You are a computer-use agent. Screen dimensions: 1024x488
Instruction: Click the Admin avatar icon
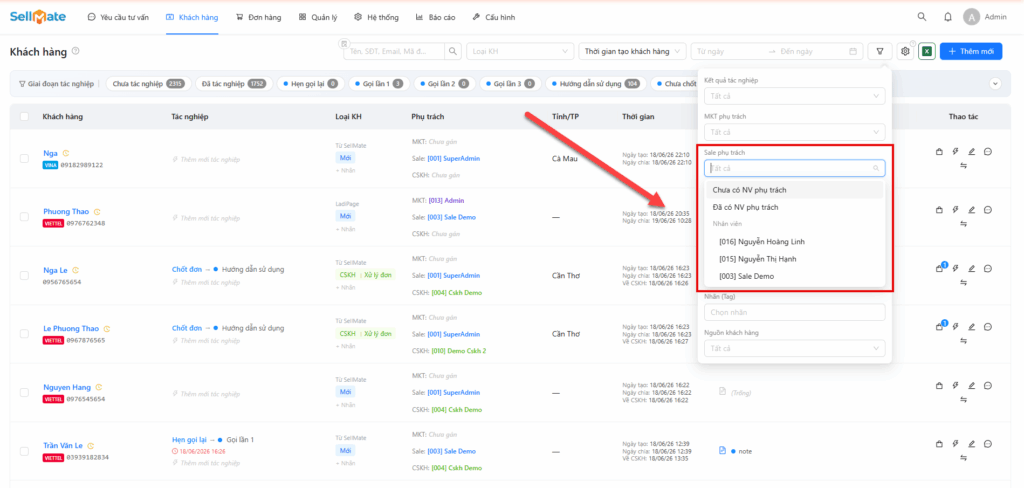click(971, 17)
